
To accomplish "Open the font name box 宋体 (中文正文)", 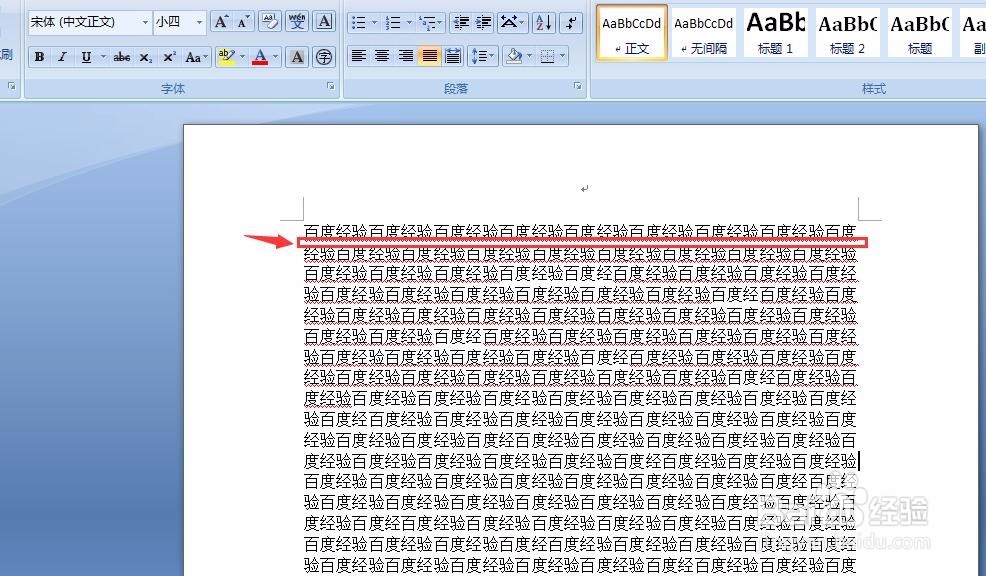I will (x=89, y=23).
